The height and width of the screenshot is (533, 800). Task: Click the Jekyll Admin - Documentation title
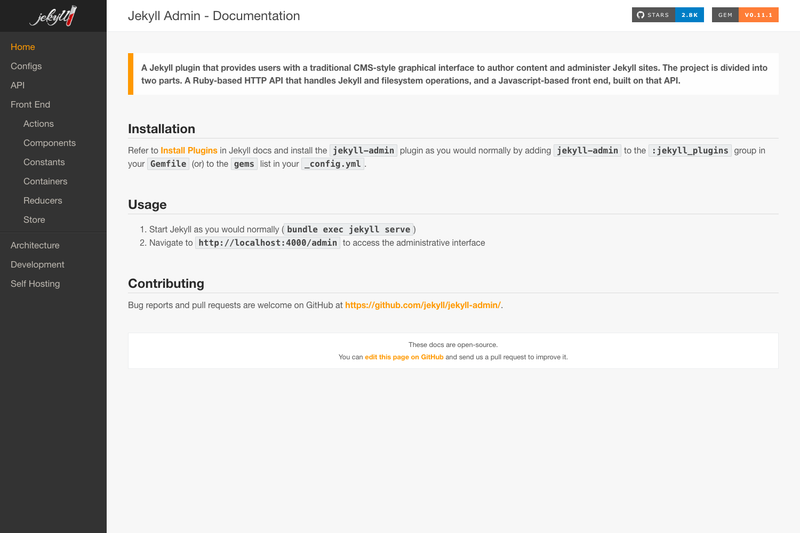coord(214,16)
